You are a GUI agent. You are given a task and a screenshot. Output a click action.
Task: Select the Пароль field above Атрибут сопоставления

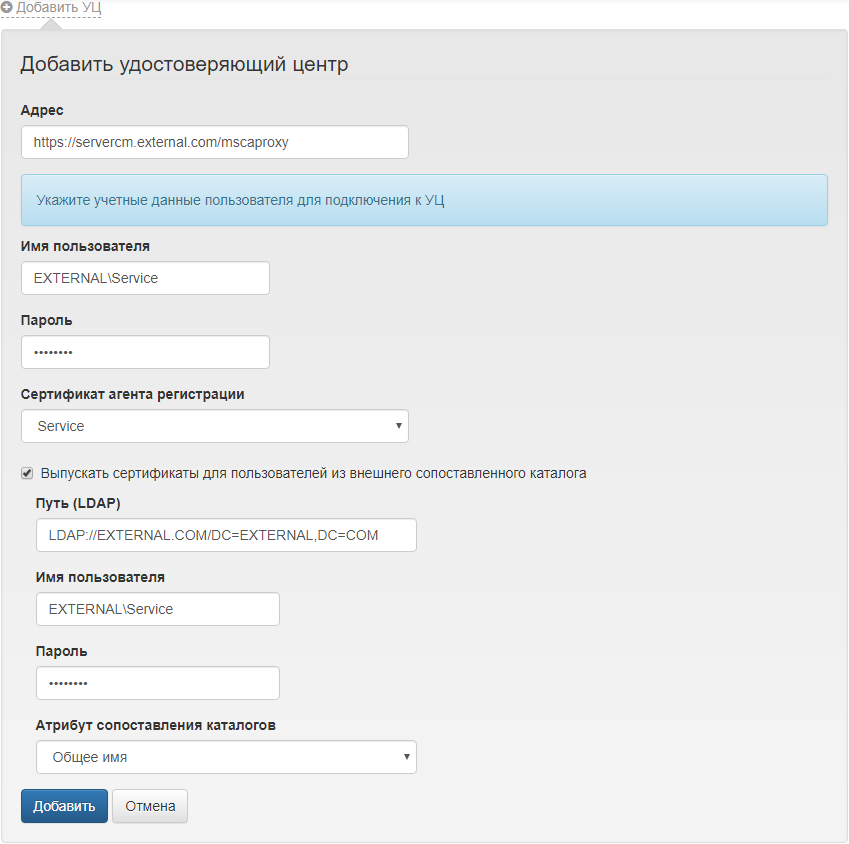(x=157, y=683)
